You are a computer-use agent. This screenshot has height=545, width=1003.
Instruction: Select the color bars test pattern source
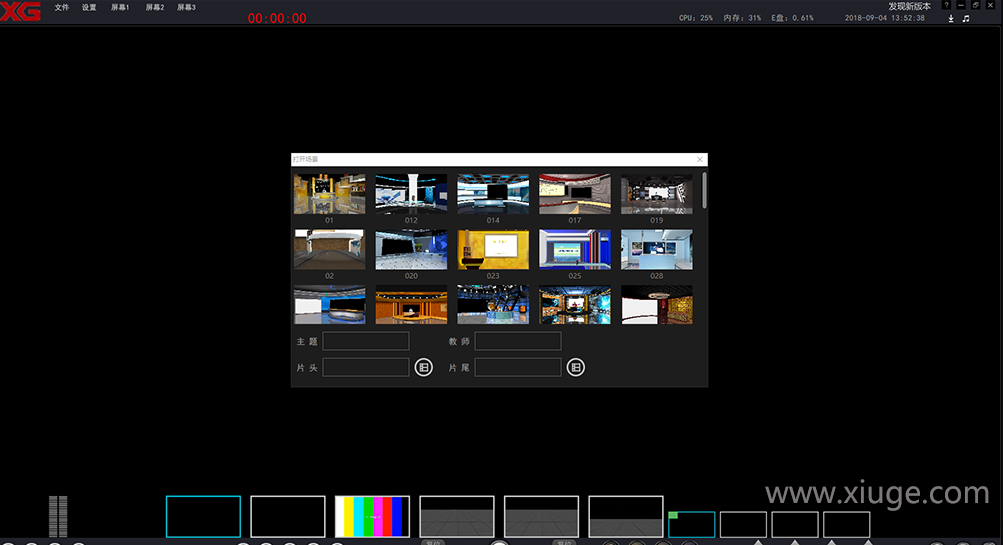click(x=372, y=516)
